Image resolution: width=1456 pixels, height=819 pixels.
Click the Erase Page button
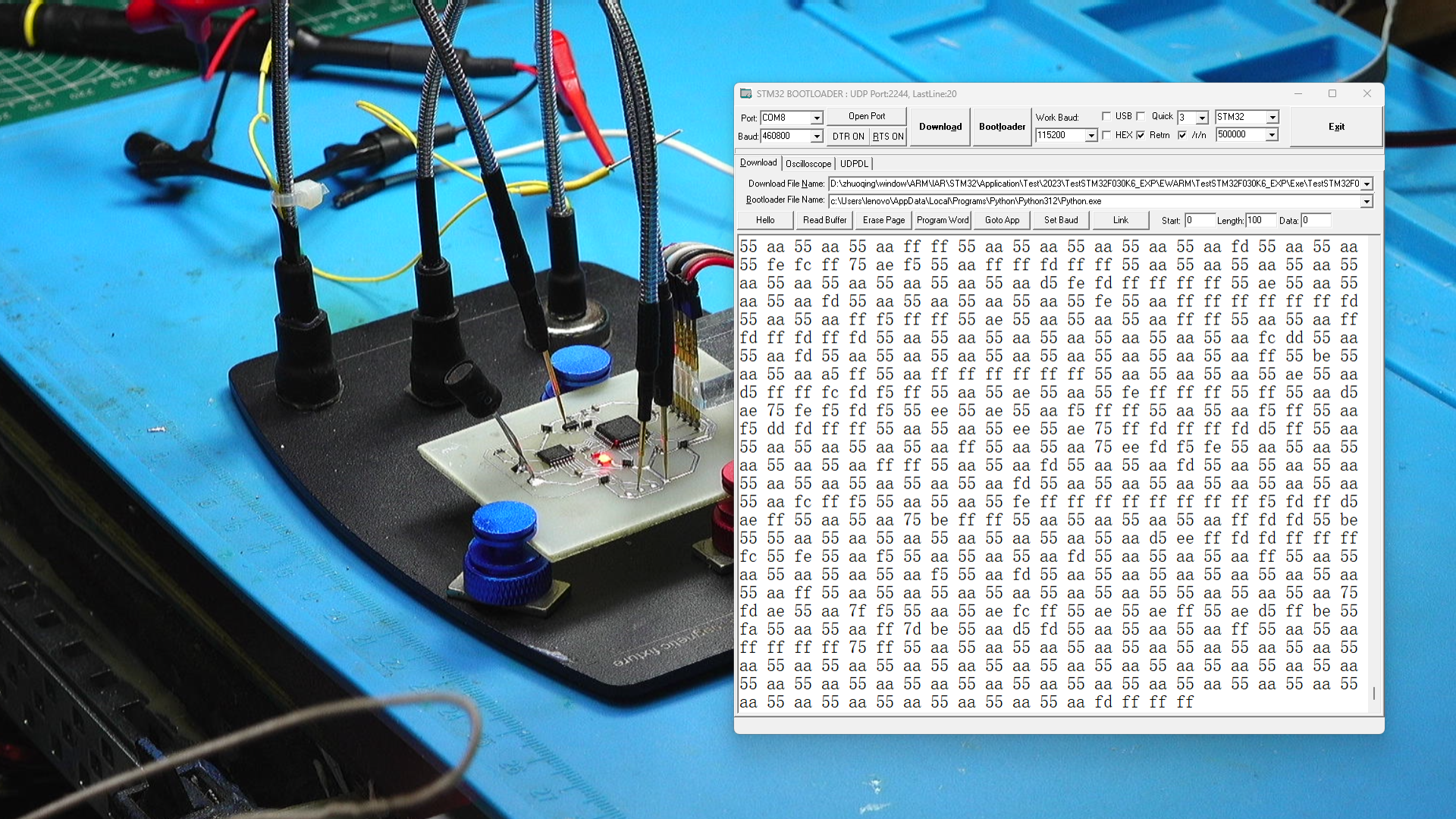pos(883,220)
